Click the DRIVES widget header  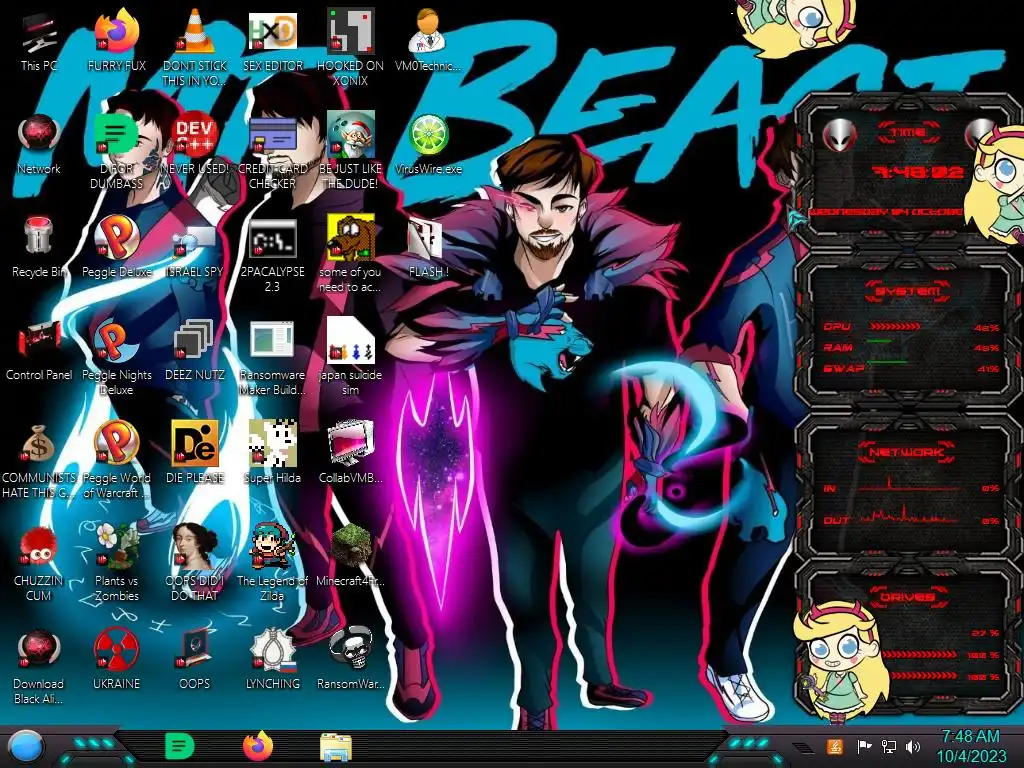pyautogui.click(x=908, y=597)
